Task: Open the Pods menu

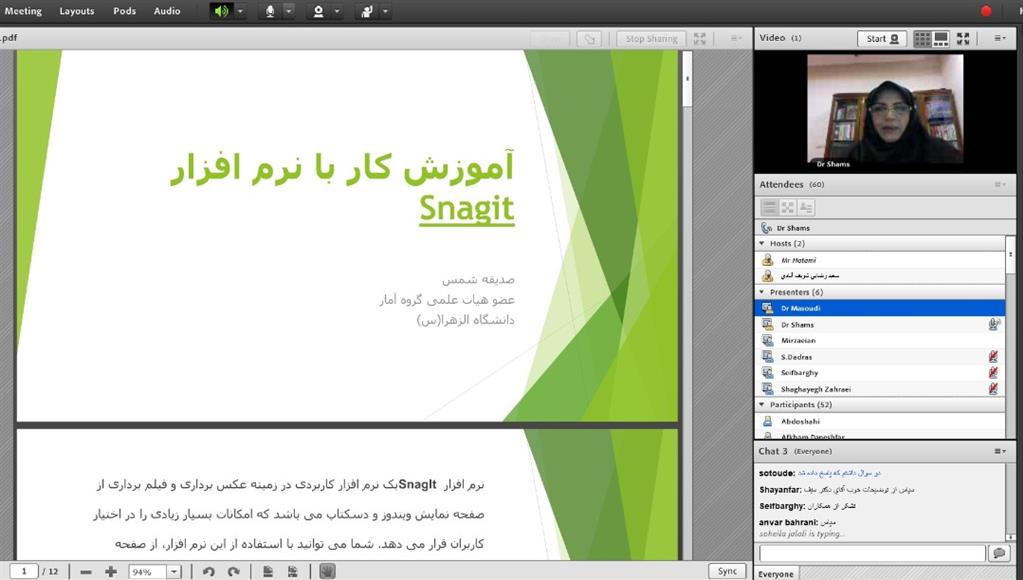Action: 124,11
